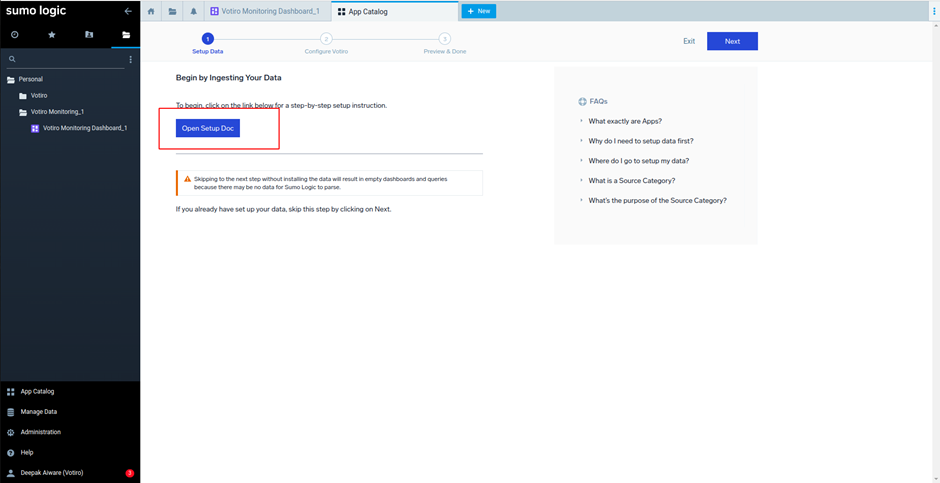940x483 pixels.
Task: Open App Catalog from sidebar menu
Action: (37, 392)
